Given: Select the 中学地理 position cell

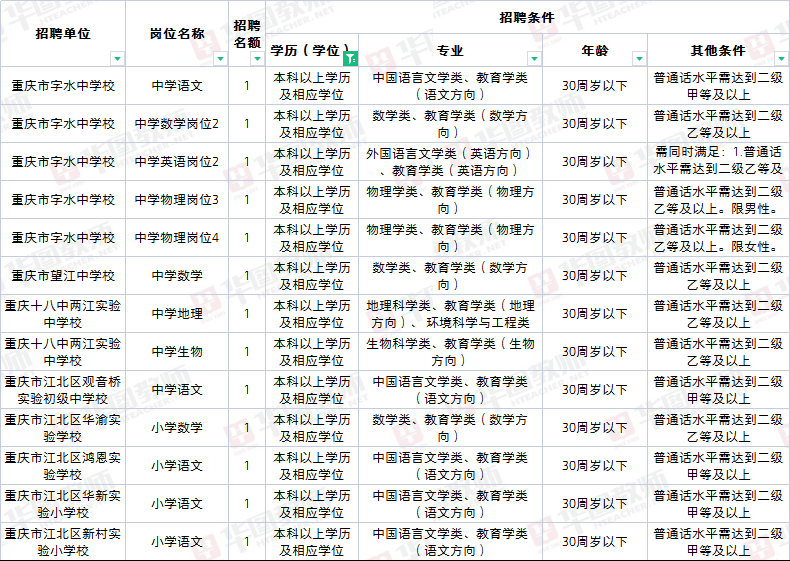Looking at the screenshot, I should pos(177,314).
